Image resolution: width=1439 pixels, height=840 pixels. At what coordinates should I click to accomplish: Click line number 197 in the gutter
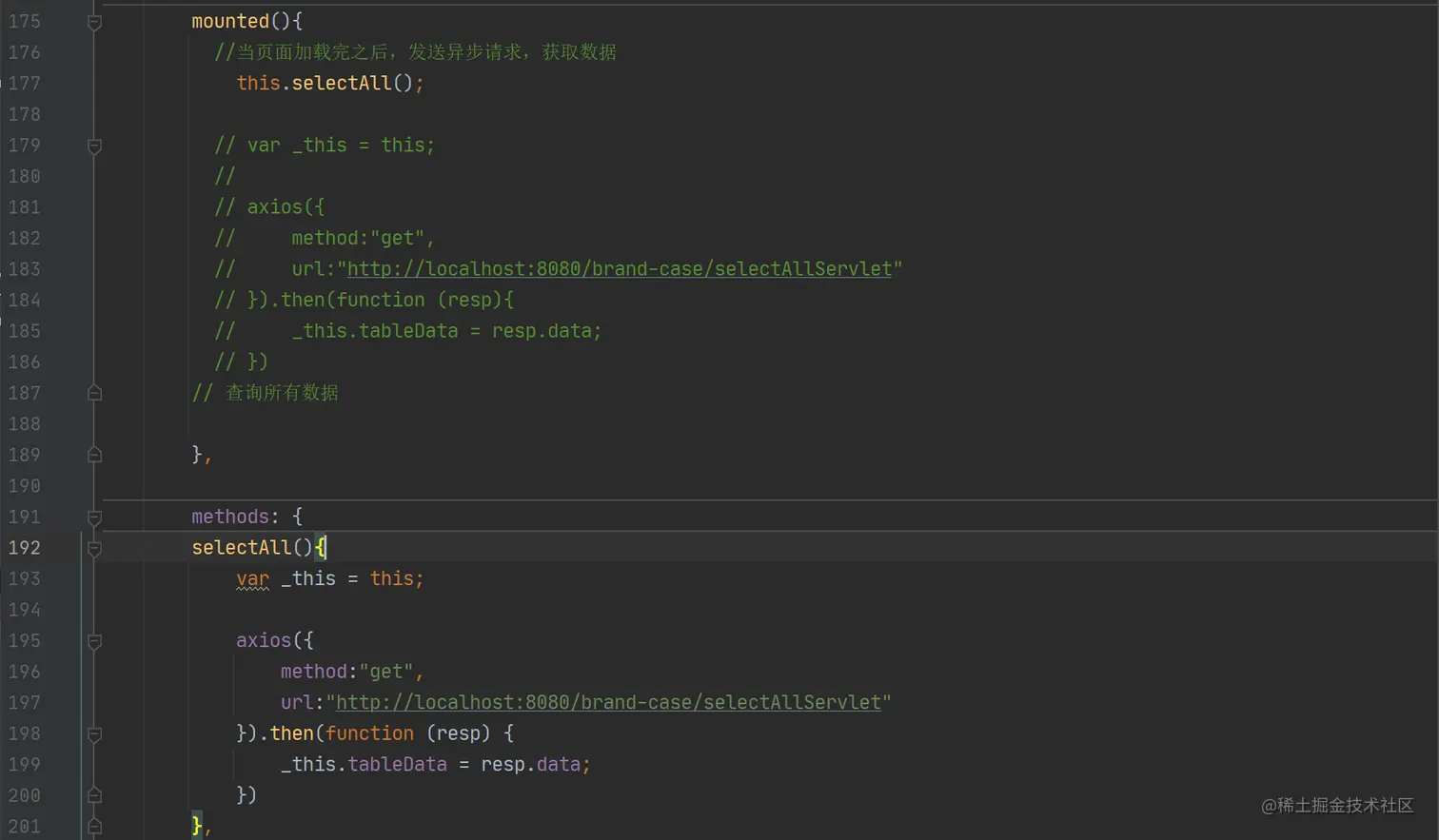(25, 702)
